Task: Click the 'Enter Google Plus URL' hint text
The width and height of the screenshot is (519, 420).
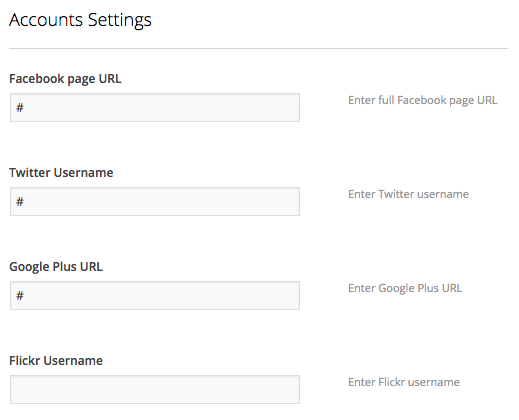Action: pos(405,288)
